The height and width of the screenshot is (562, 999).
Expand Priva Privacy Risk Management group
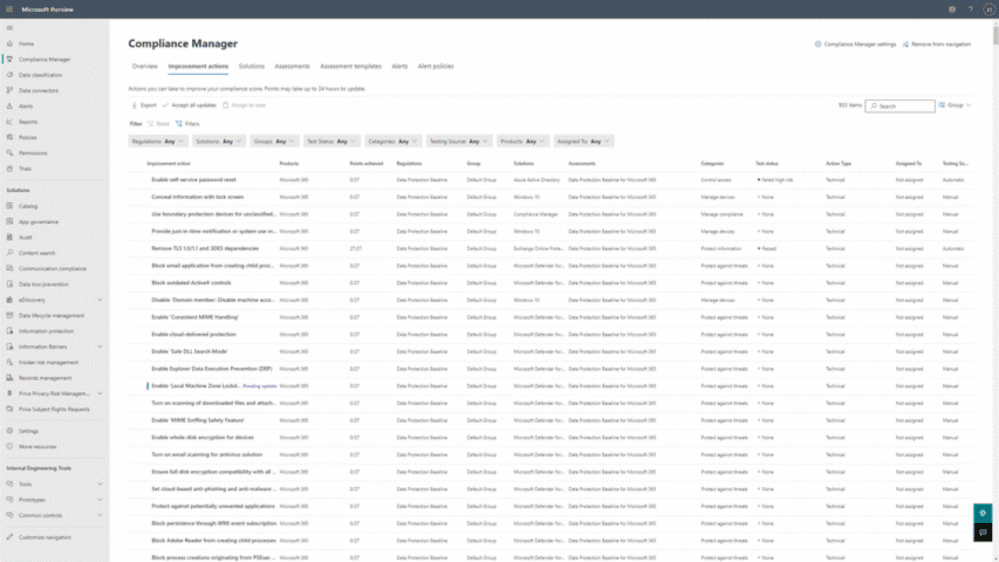click(100, 394)
